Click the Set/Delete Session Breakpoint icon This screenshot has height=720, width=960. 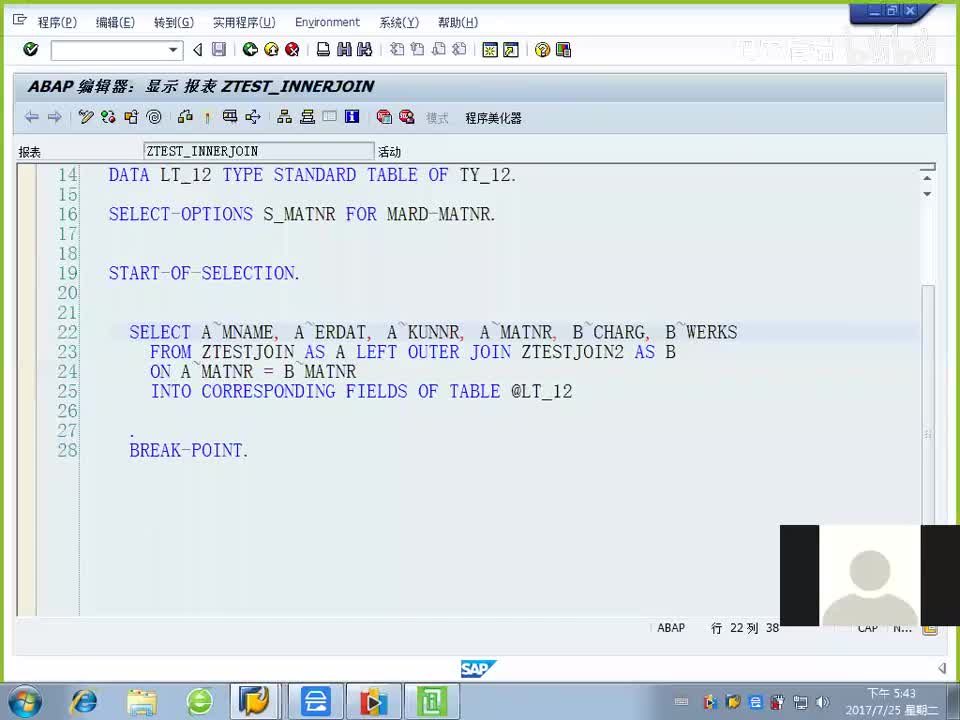pos(384,117)
